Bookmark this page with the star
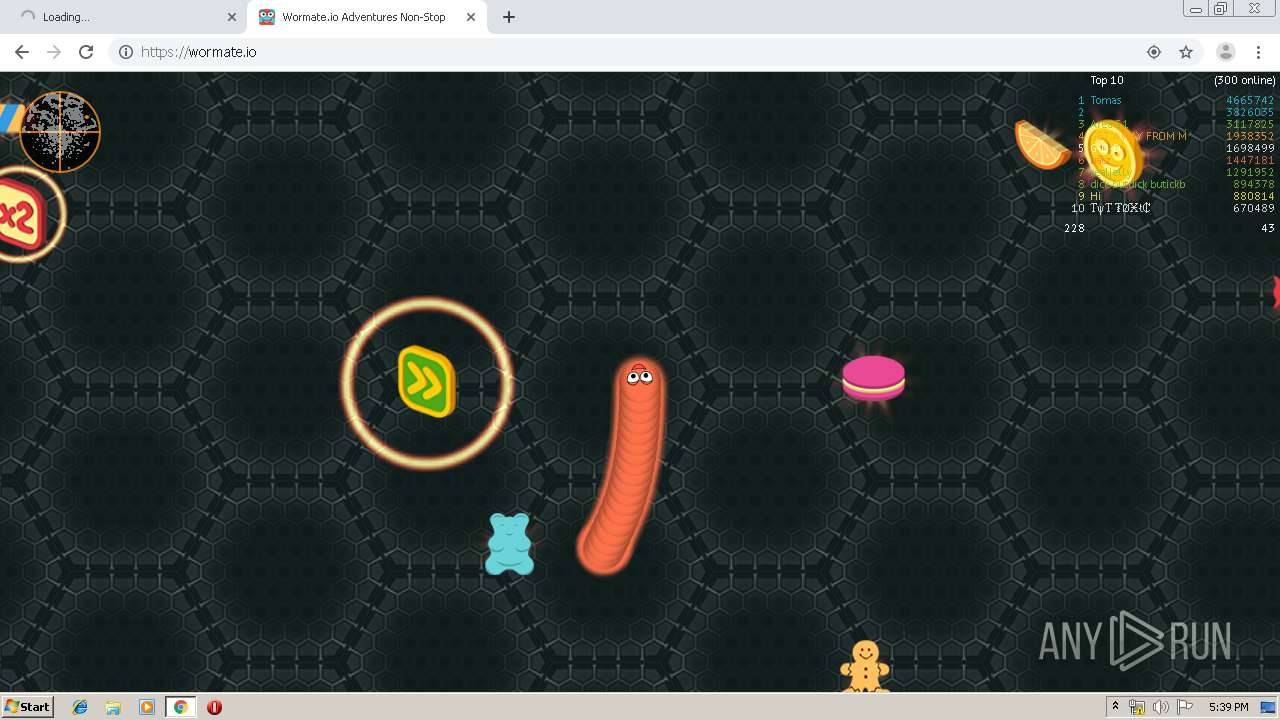 pyautogui.click(x=1186, y=52)
